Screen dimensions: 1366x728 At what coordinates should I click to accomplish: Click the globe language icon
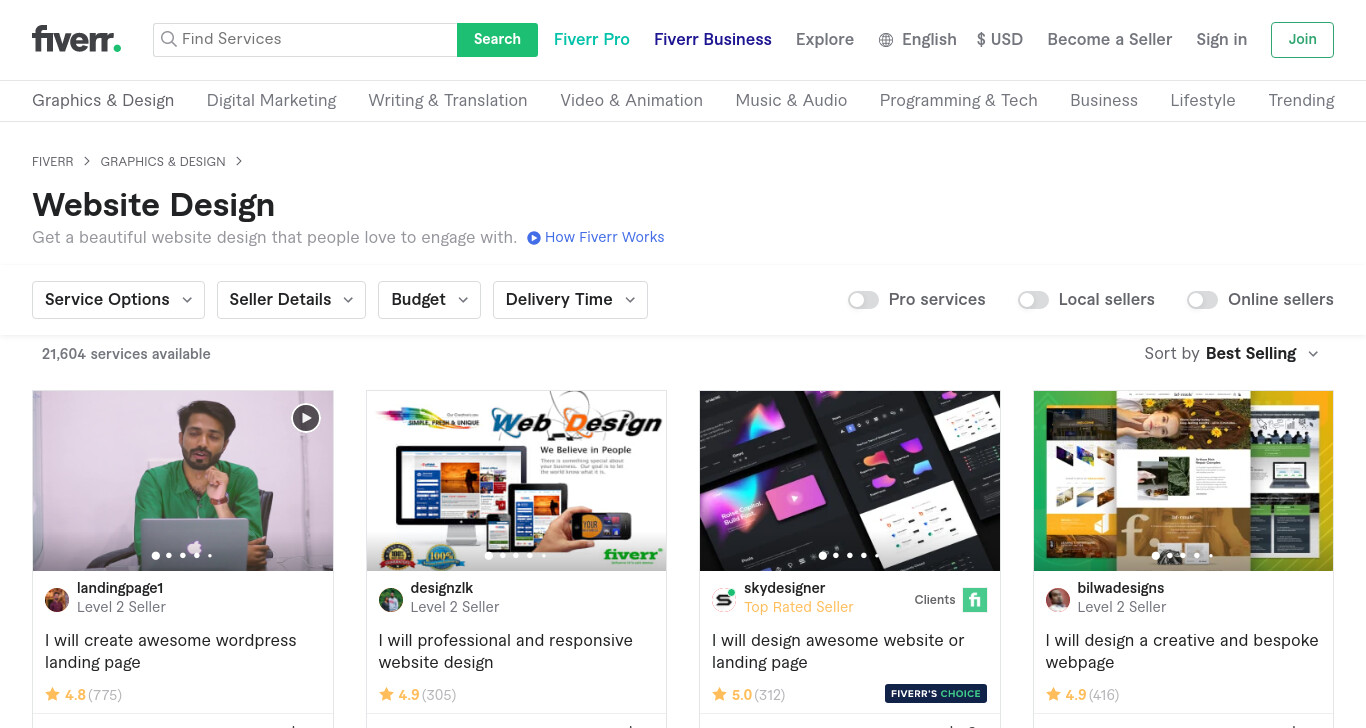pos(886,40)
